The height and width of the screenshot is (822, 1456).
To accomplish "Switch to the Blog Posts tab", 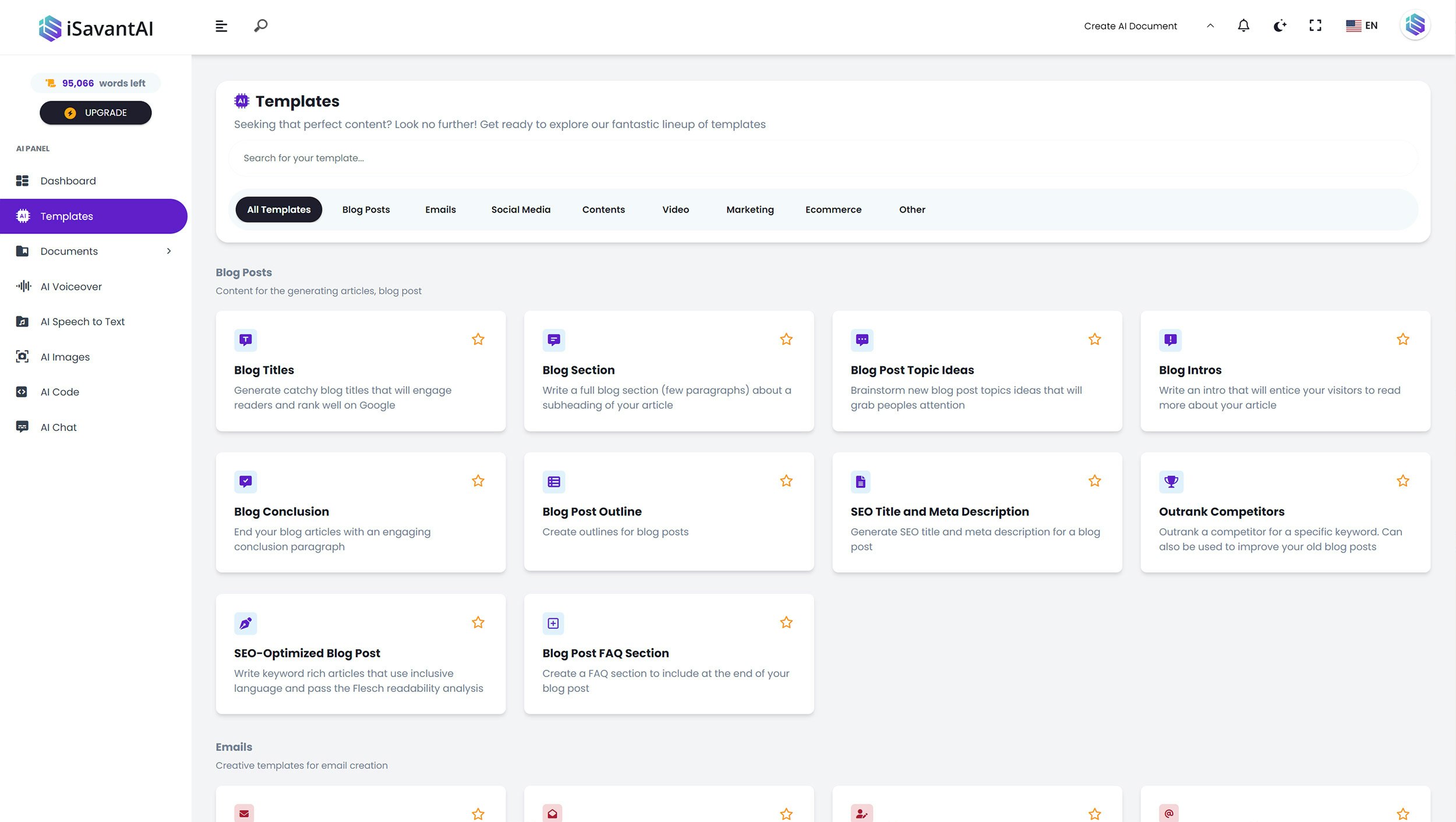I will (366, 210).
